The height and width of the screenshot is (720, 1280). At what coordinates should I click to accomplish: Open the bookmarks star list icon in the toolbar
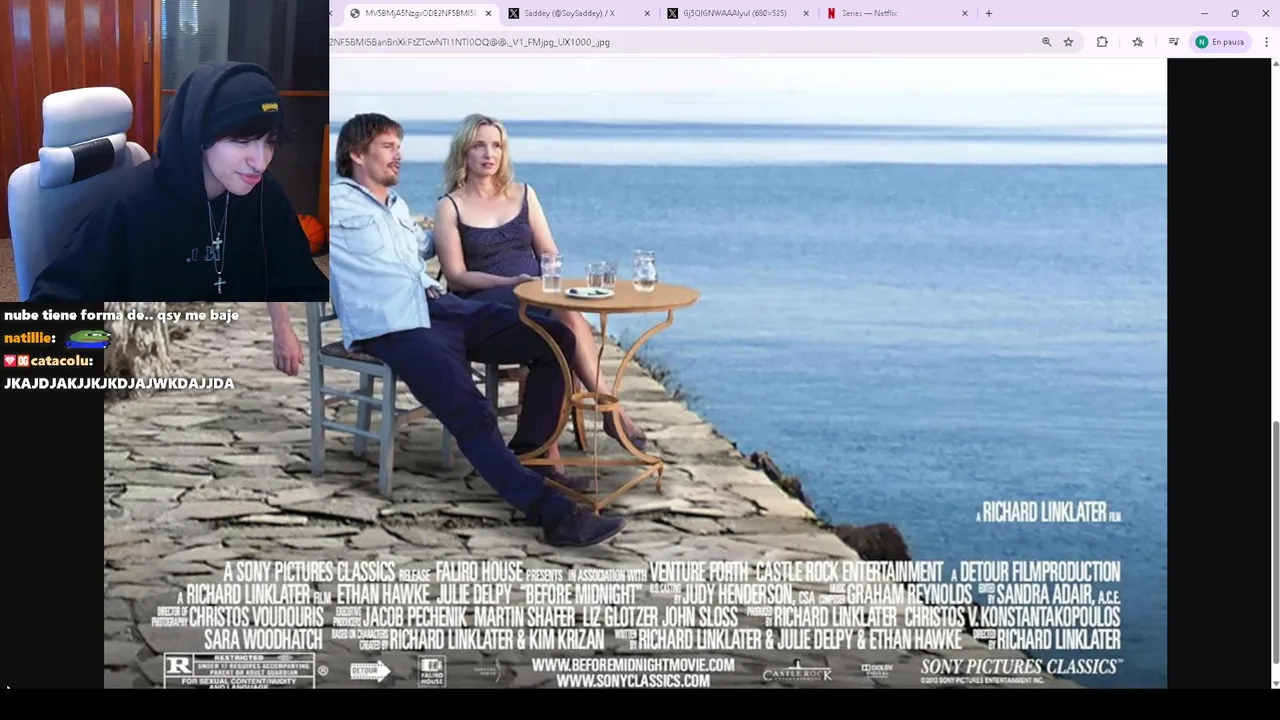(x=1138, y=42)
